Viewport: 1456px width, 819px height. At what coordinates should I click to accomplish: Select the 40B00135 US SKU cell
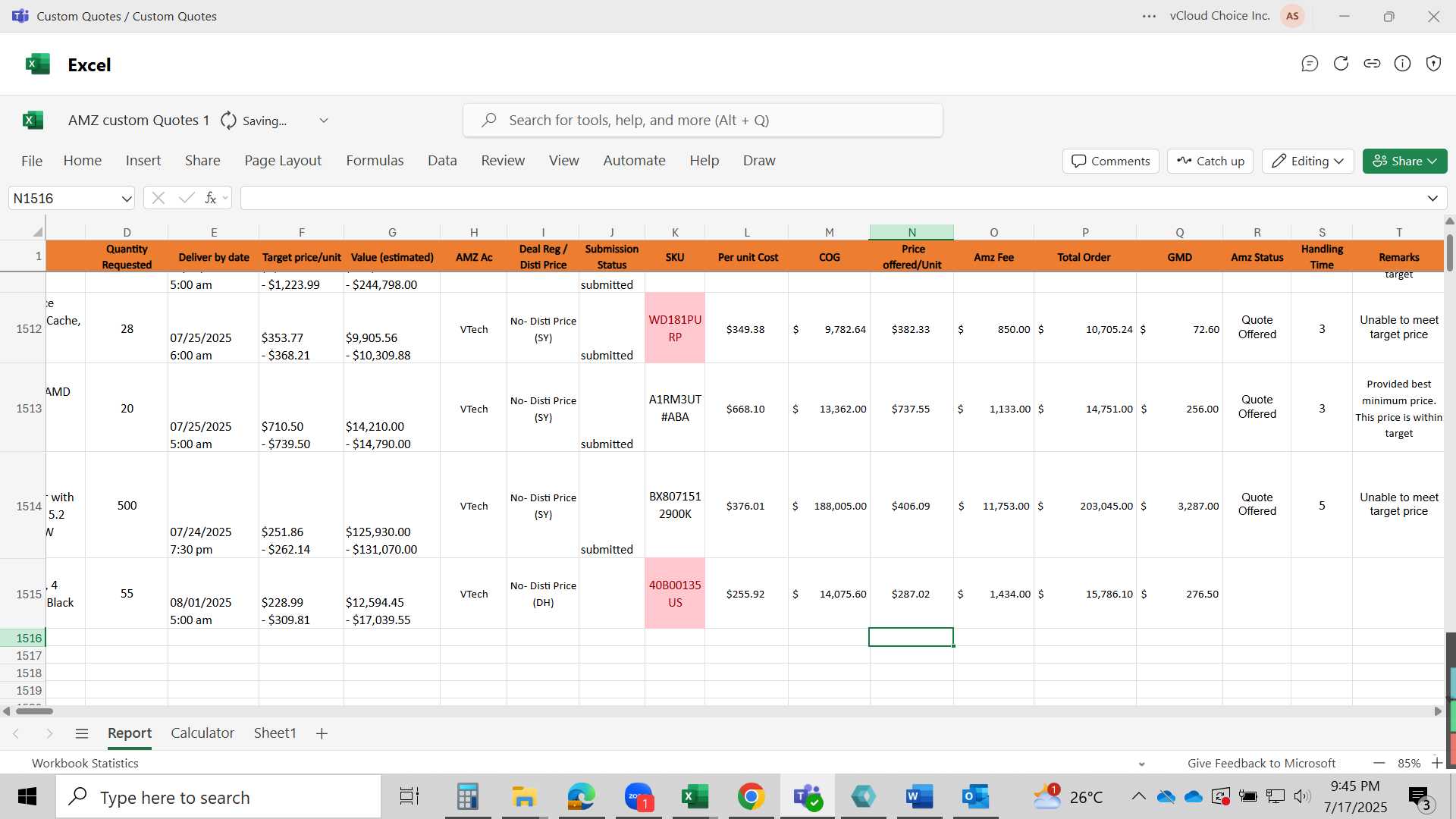coord(675,594)
